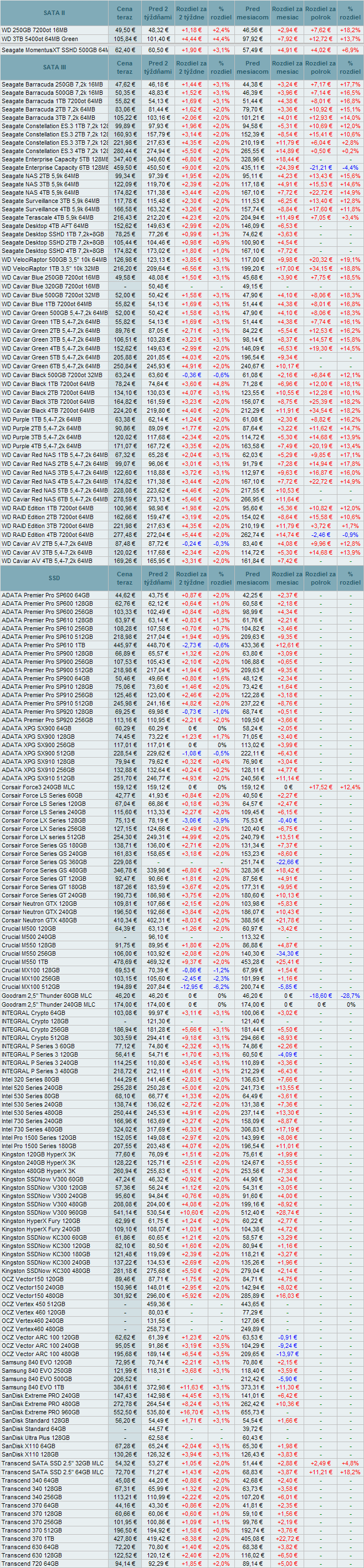Select Pred mesiacom header in SATA III section
This screenshot has width=364, height=1568.
click(252, 67)
